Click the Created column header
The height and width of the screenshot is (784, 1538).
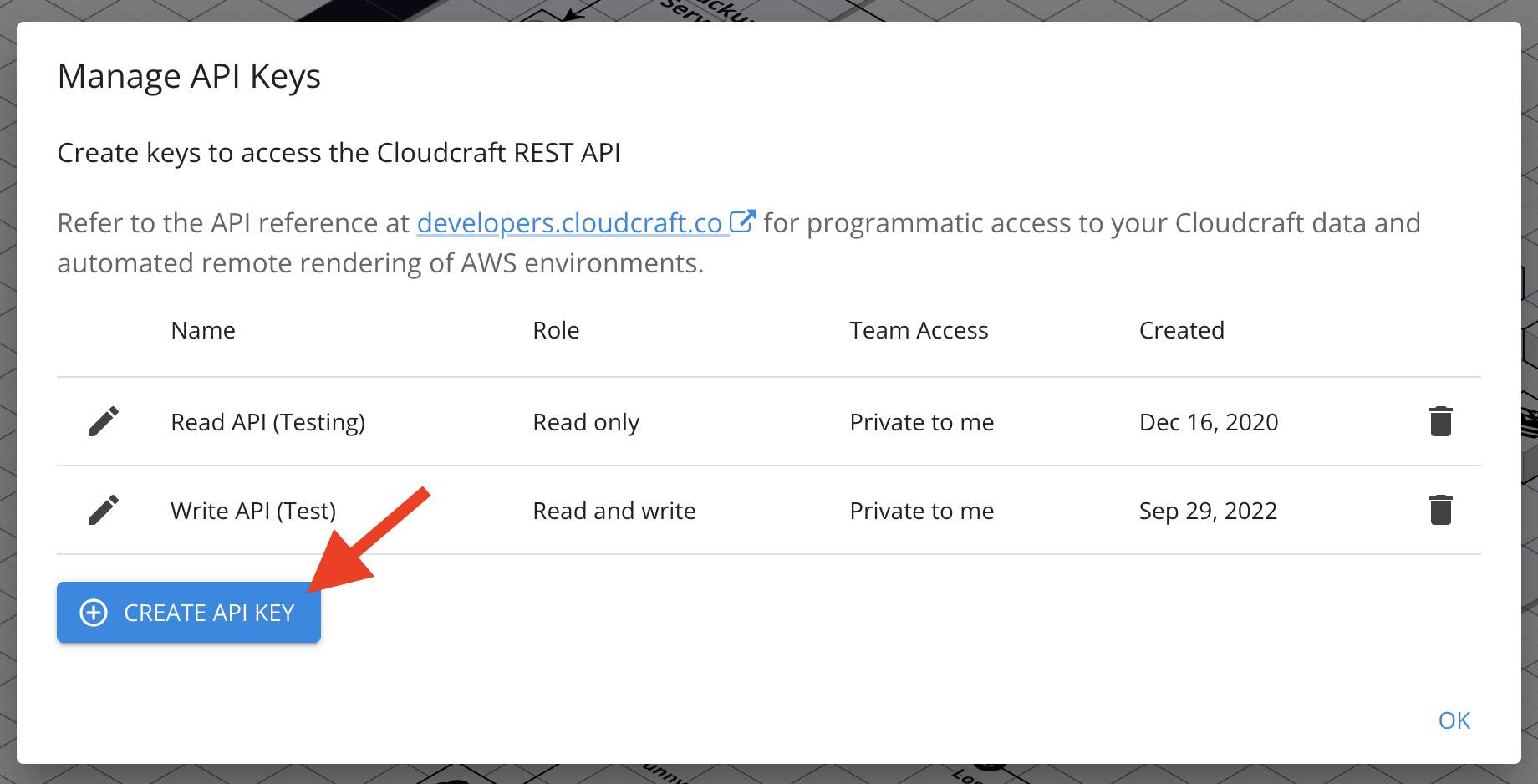pyautogui.click(x=1181, y=330)
